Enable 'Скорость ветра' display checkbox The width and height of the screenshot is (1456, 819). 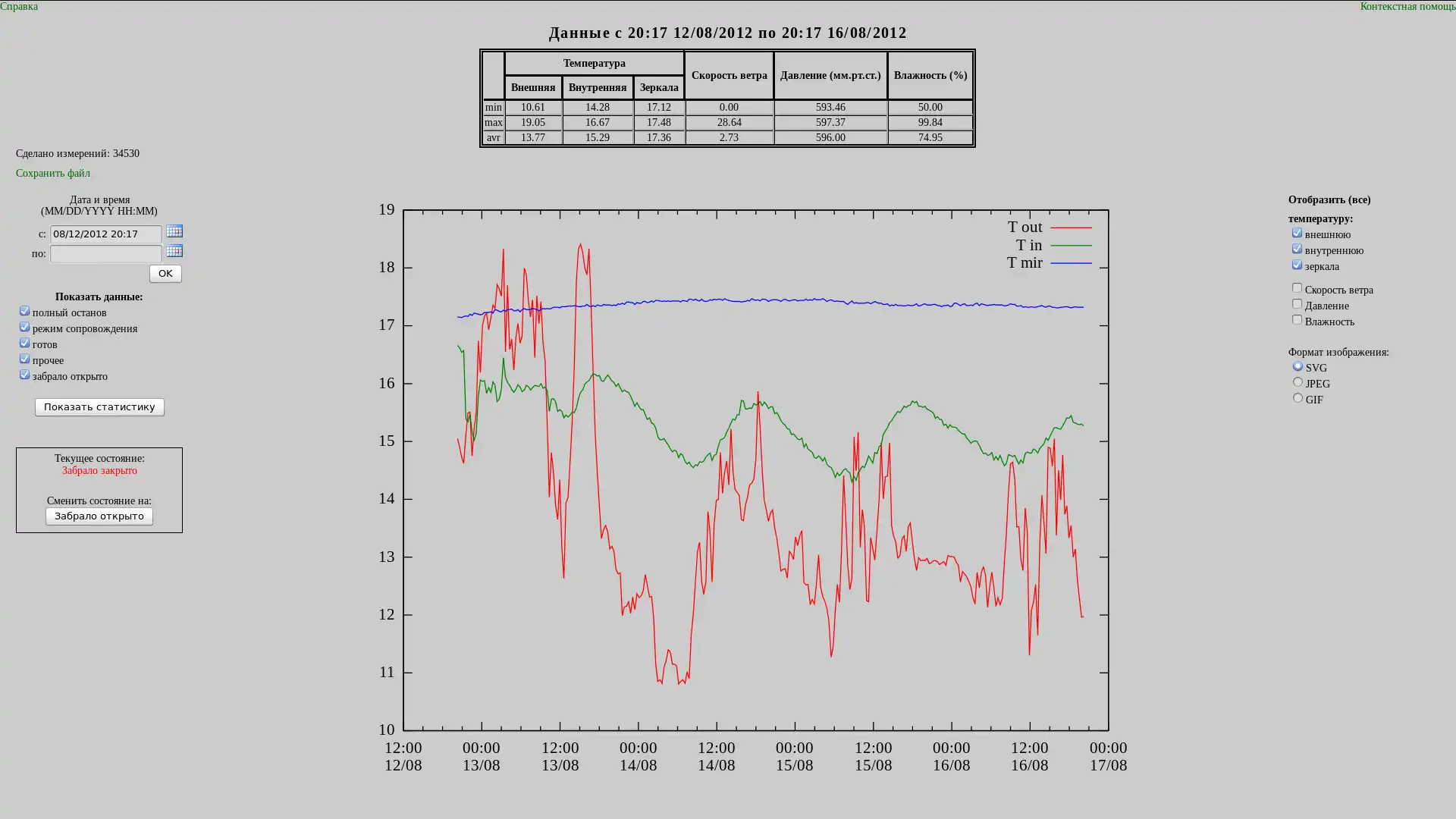(x=1297, y=288)
